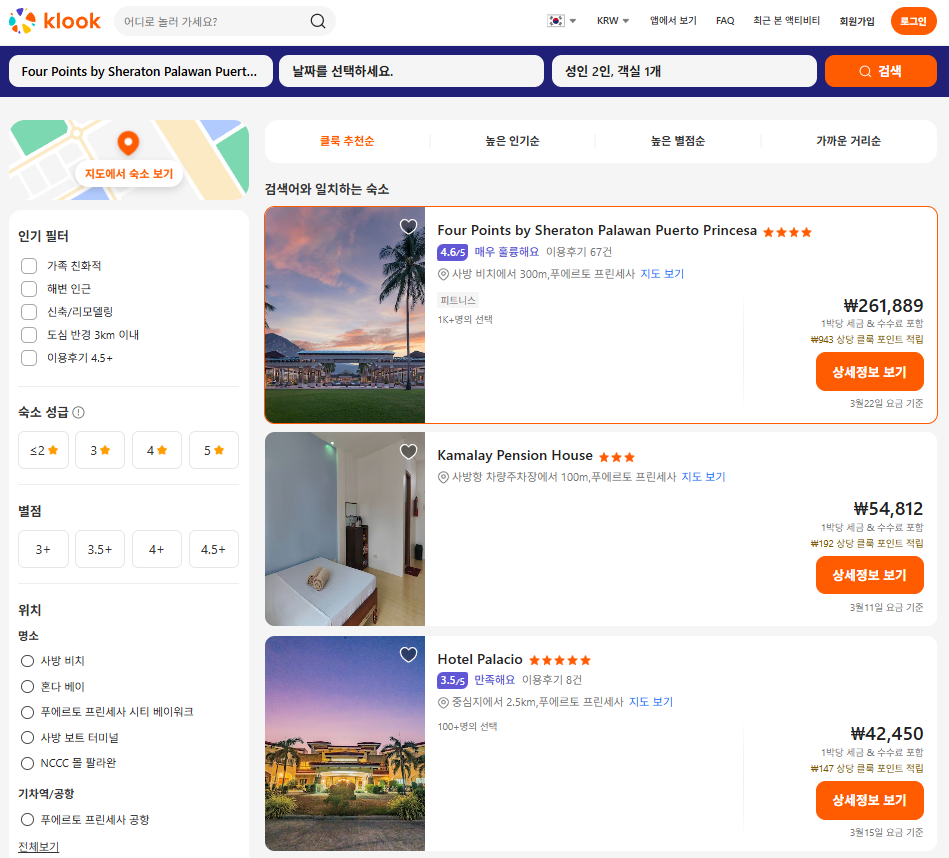The image size is (949, 858).
Task: Open the 날짜를 선택하세요 date picker
Action: point(411,71)
